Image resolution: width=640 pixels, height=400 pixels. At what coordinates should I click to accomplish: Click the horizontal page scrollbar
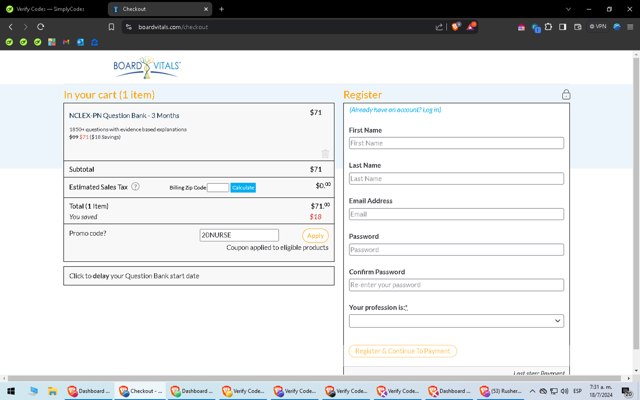tap(314, 378)
